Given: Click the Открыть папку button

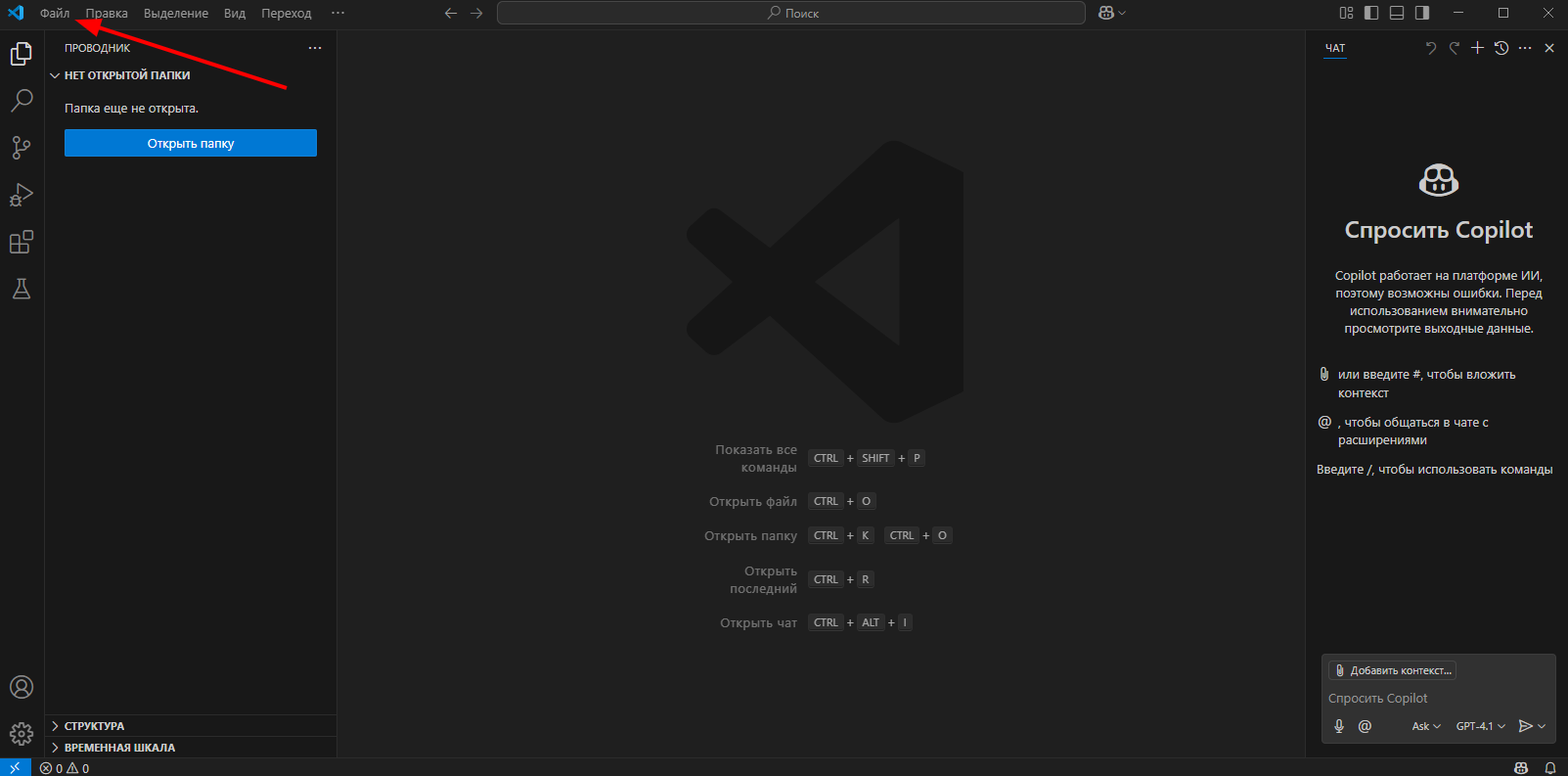Looking at the screenshot, I should pyautogui.click(x=191, y=143).
